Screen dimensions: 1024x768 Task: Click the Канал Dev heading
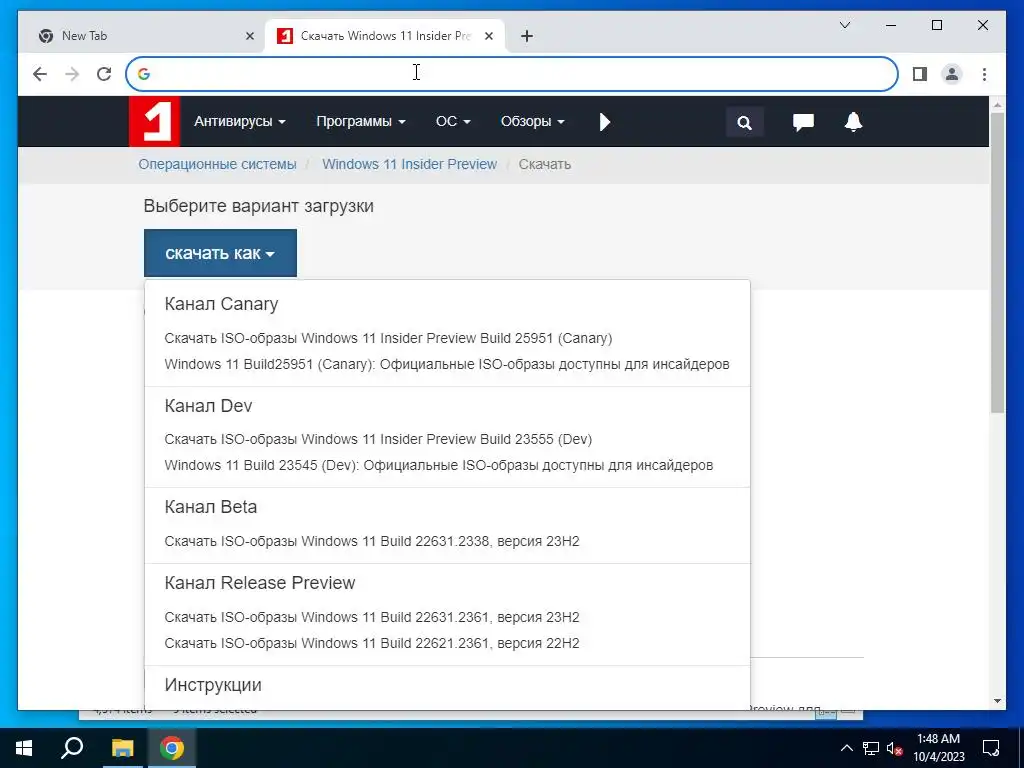[x=208, y=406]
